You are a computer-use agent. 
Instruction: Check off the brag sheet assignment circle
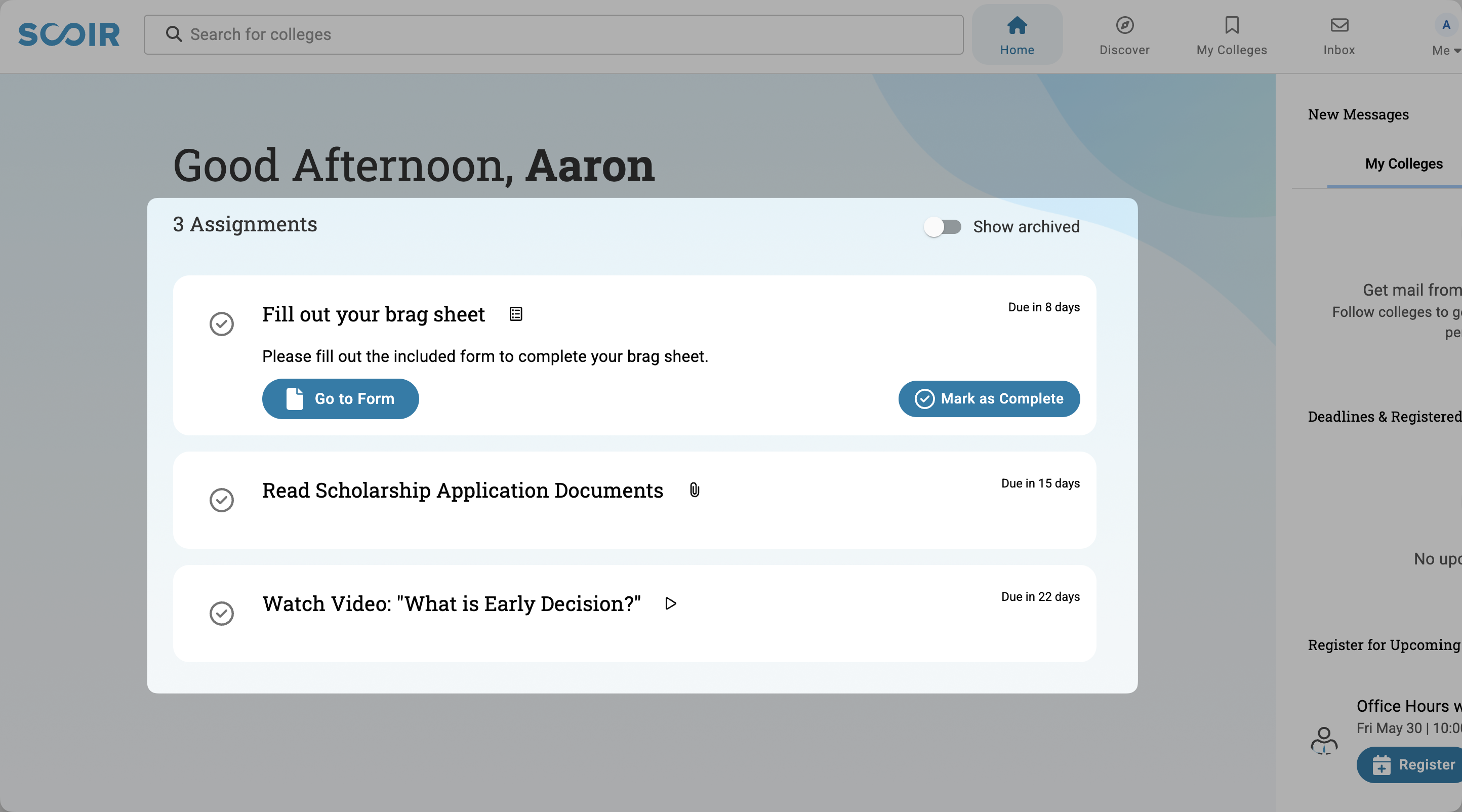coord(221,324)
